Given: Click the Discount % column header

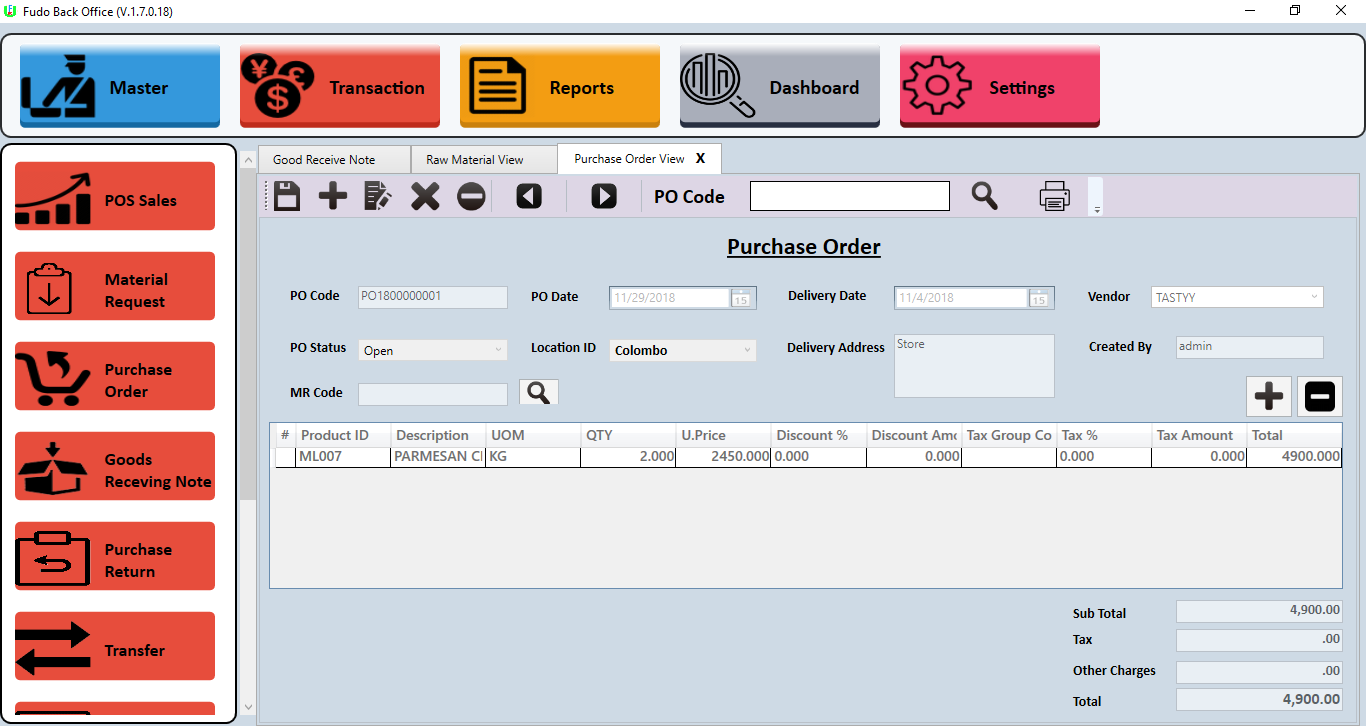Looking at the screenshot, I should [818, 435].
